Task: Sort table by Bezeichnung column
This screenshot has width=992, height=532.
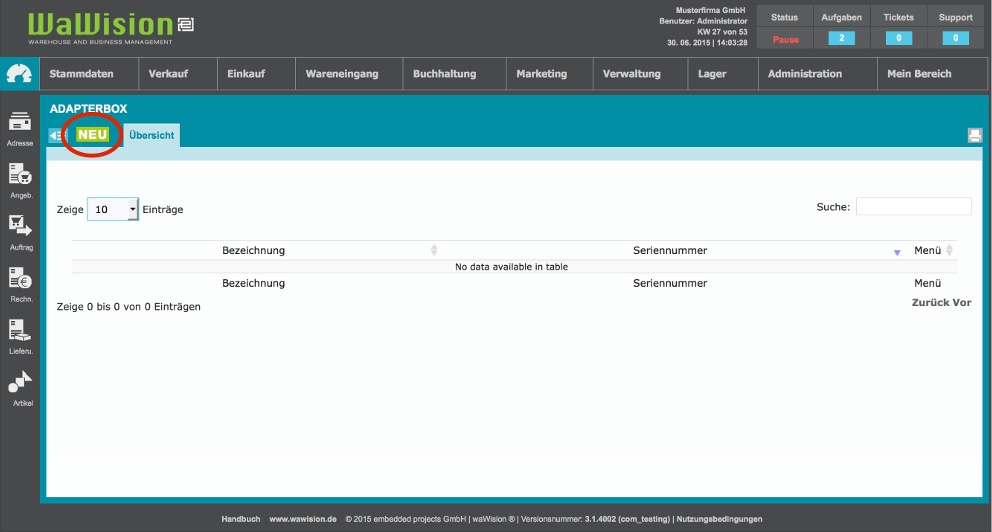Action: (254, 250)
